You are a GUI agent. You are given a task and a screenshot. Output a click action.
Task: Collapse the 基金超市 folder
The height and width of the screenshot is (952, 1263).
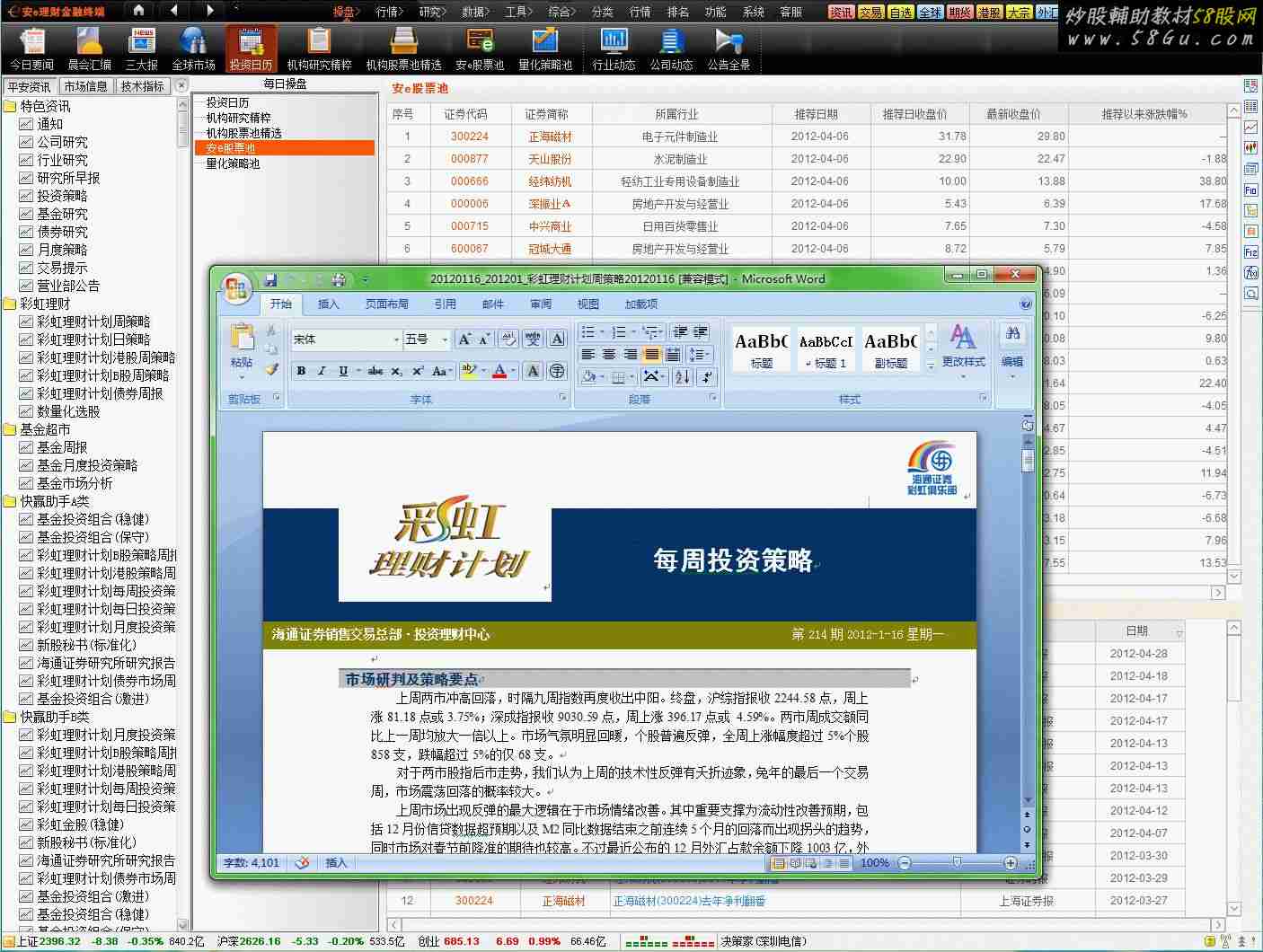10,429
